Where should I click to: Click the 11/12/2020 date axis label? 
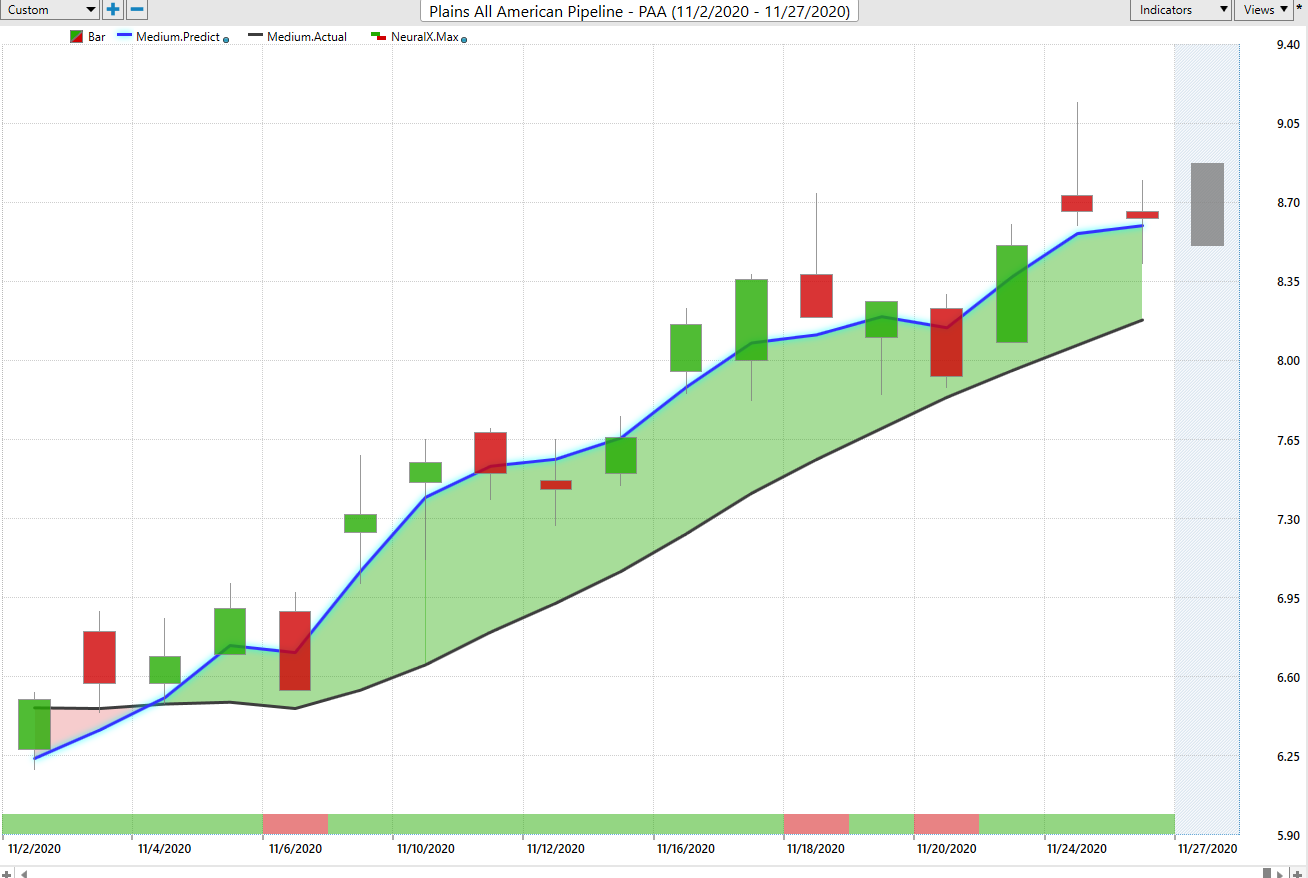click(x=555, y=848)
